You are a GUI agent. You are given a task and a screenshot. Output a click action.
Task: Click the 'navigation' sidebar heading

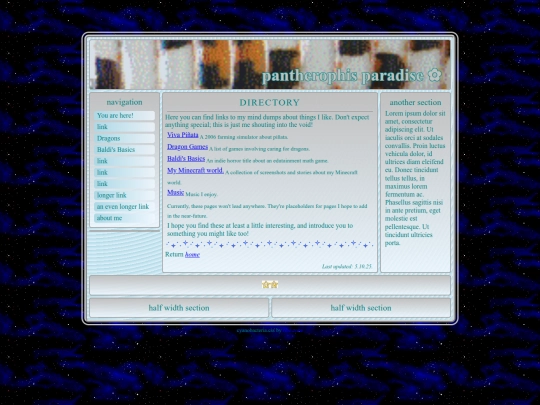124,102
